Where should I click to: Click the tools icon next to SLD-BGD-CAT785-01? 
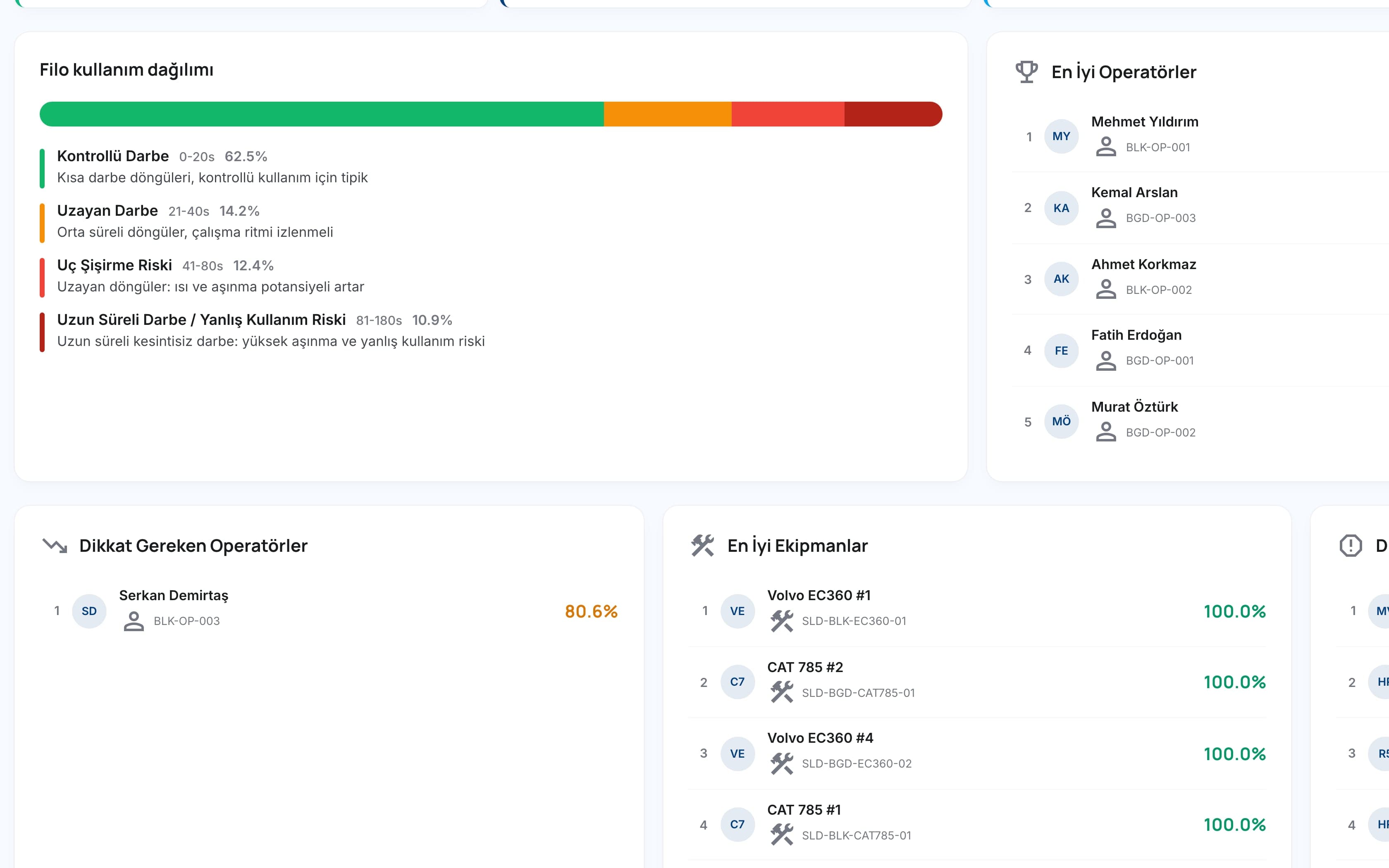pyautogui.click(x=782, y=692)
